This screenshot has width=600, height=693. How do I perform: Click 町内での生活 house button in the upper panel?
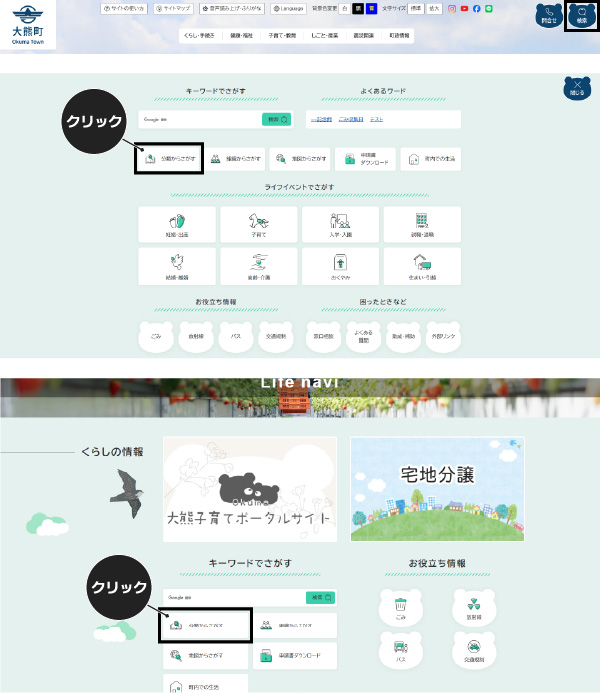(x=431, y=159)
